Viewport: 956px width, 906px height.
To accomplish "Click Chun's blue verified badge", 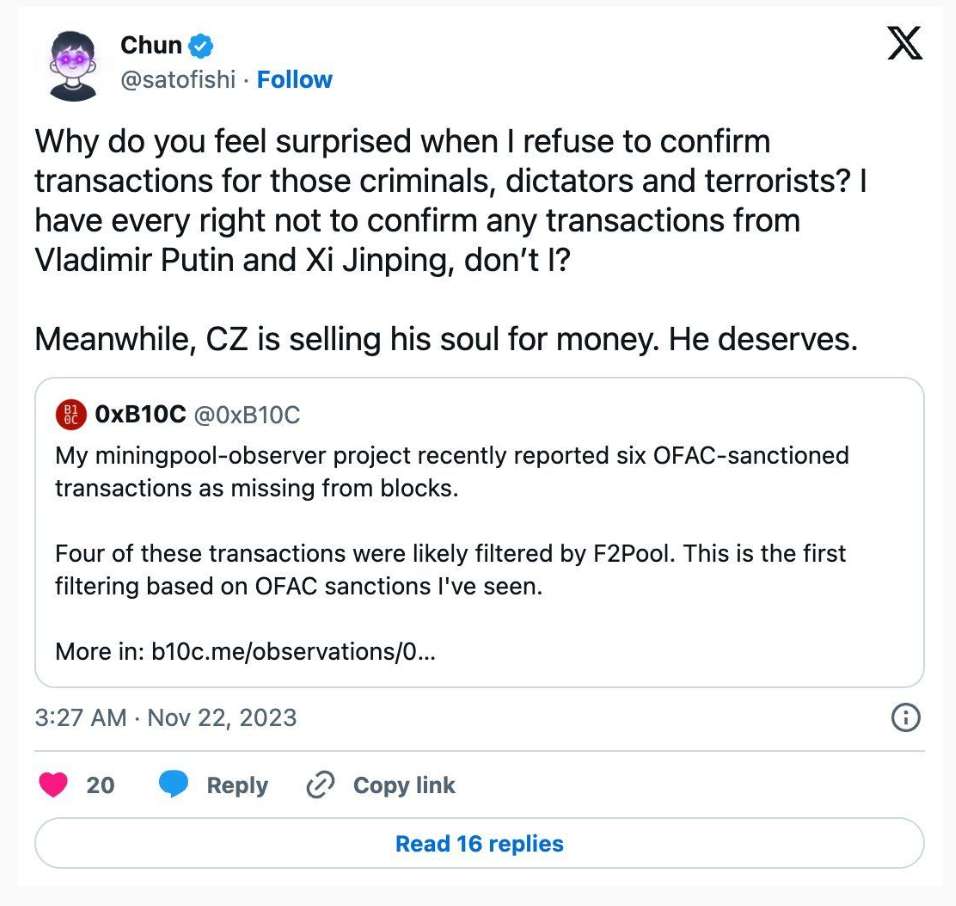I will click(202, 45).
